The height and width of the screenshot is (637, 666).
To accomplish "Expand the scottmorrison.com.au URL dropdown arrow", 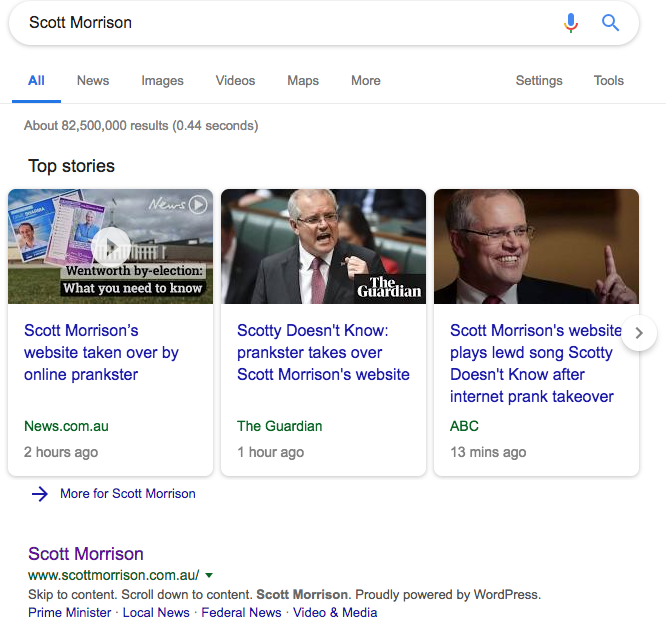I will click(209, 575).
